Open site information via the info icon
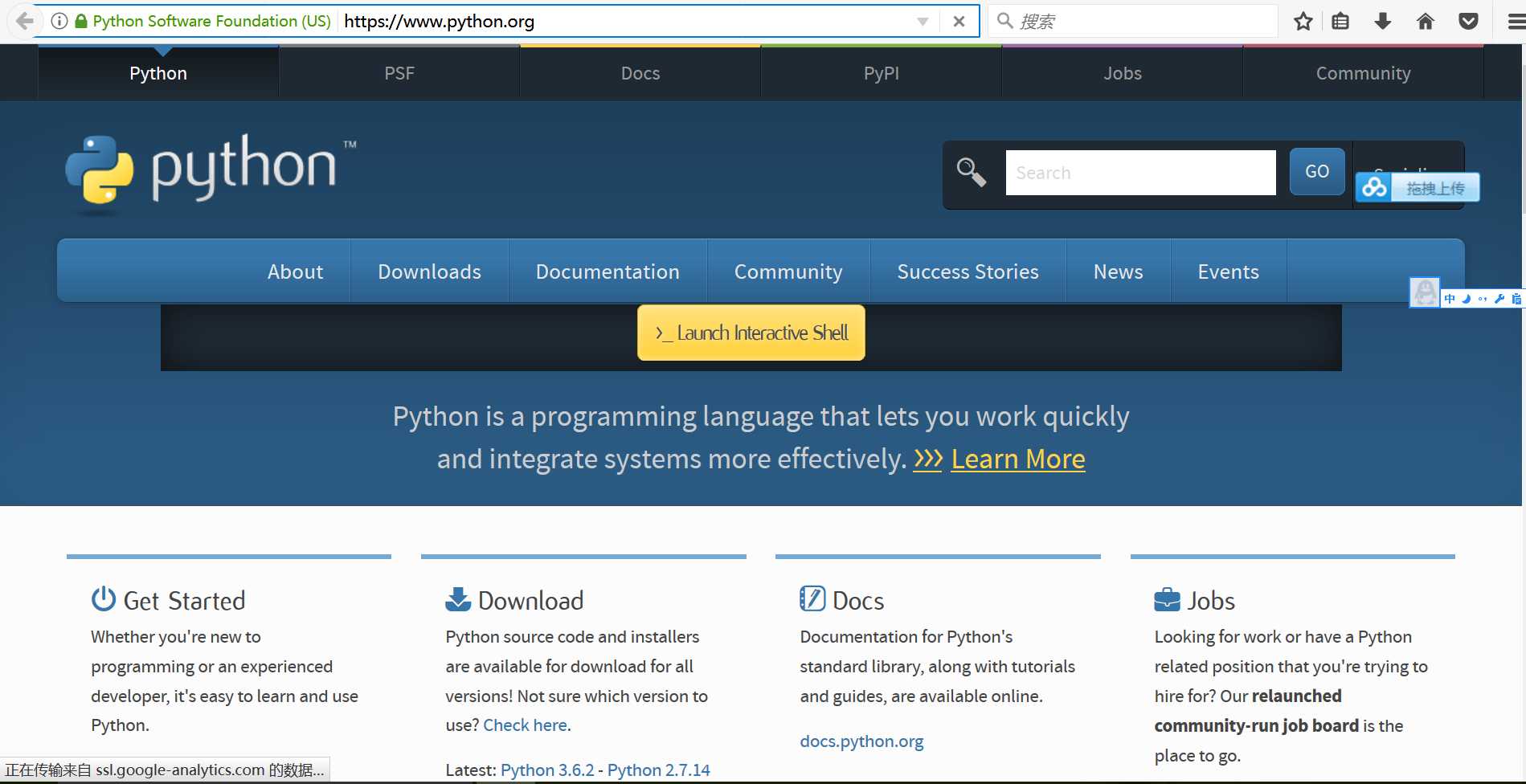Viewport: 1526px width, 784px height. pyautogui.click(x=59, y=21)
